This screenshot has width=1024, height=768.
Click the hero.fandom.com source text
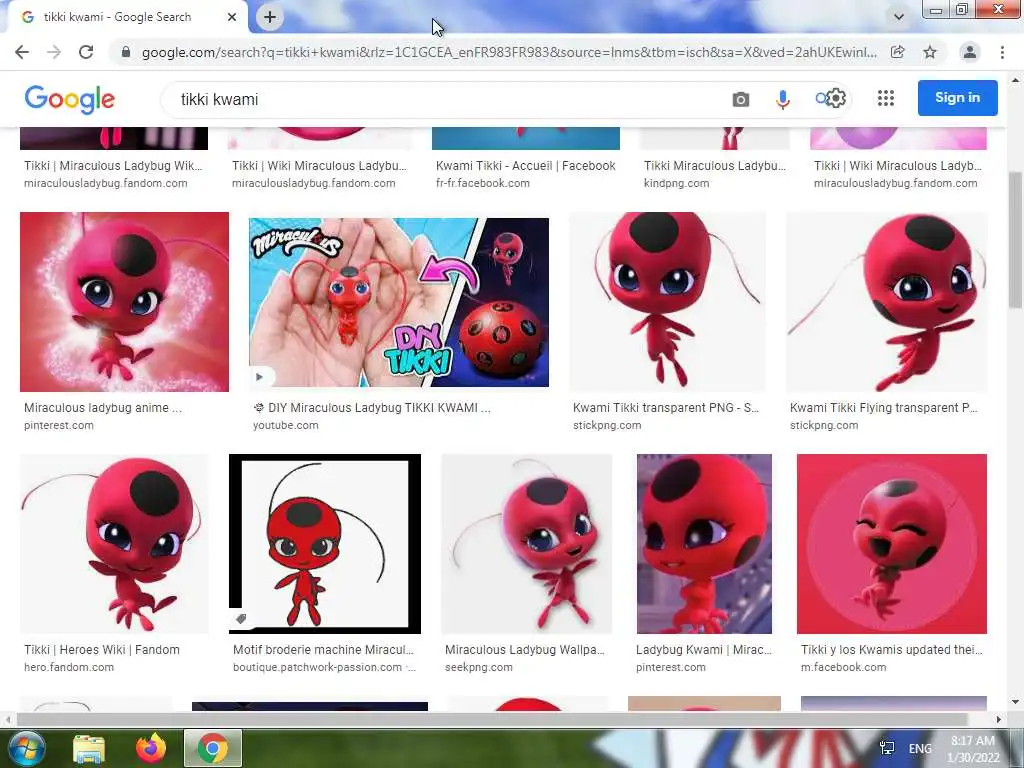(x=69, y=667)
